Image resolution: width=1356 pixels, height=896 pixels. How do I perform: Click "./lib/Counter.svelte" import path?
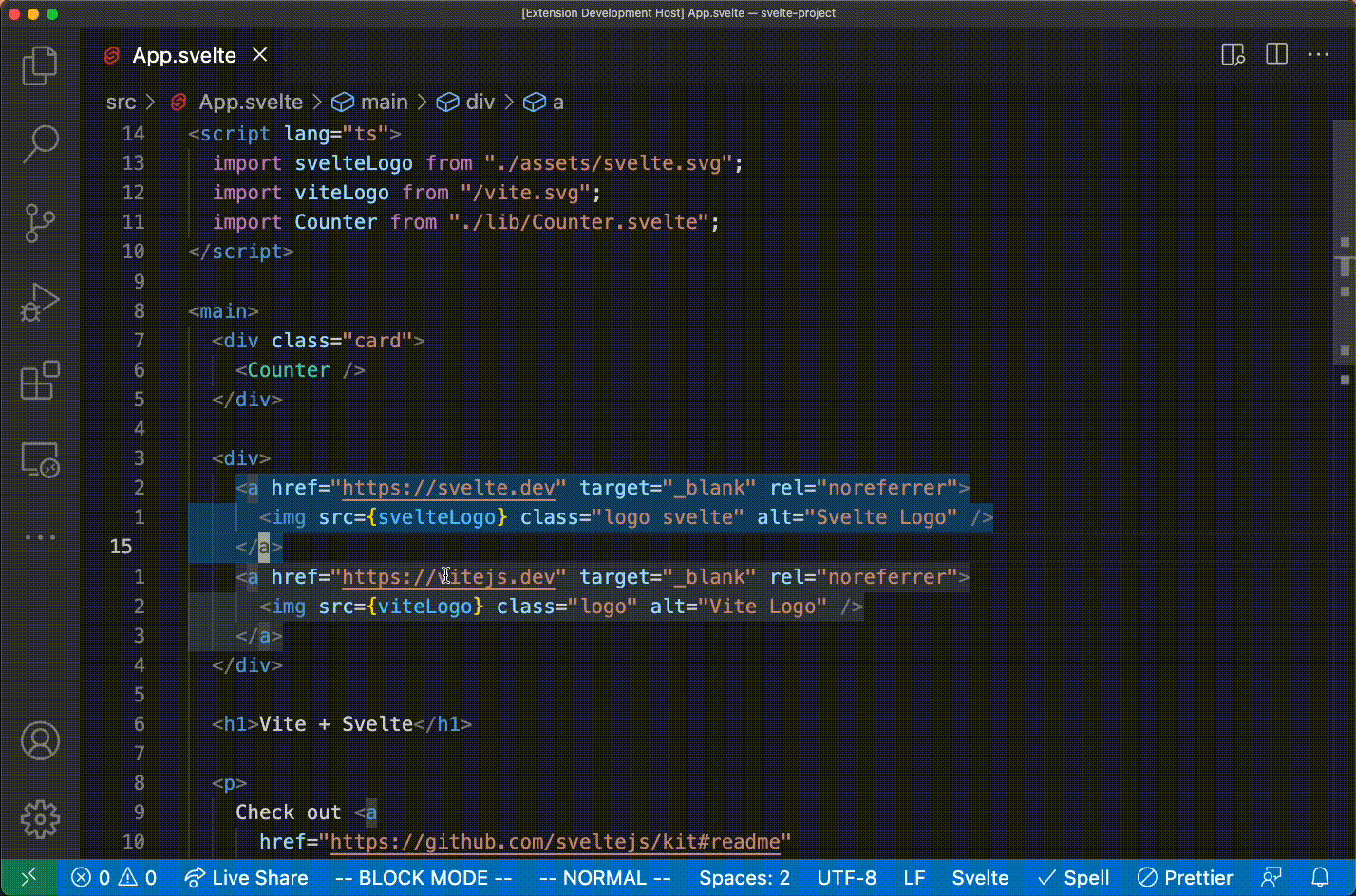pos(579,222)
